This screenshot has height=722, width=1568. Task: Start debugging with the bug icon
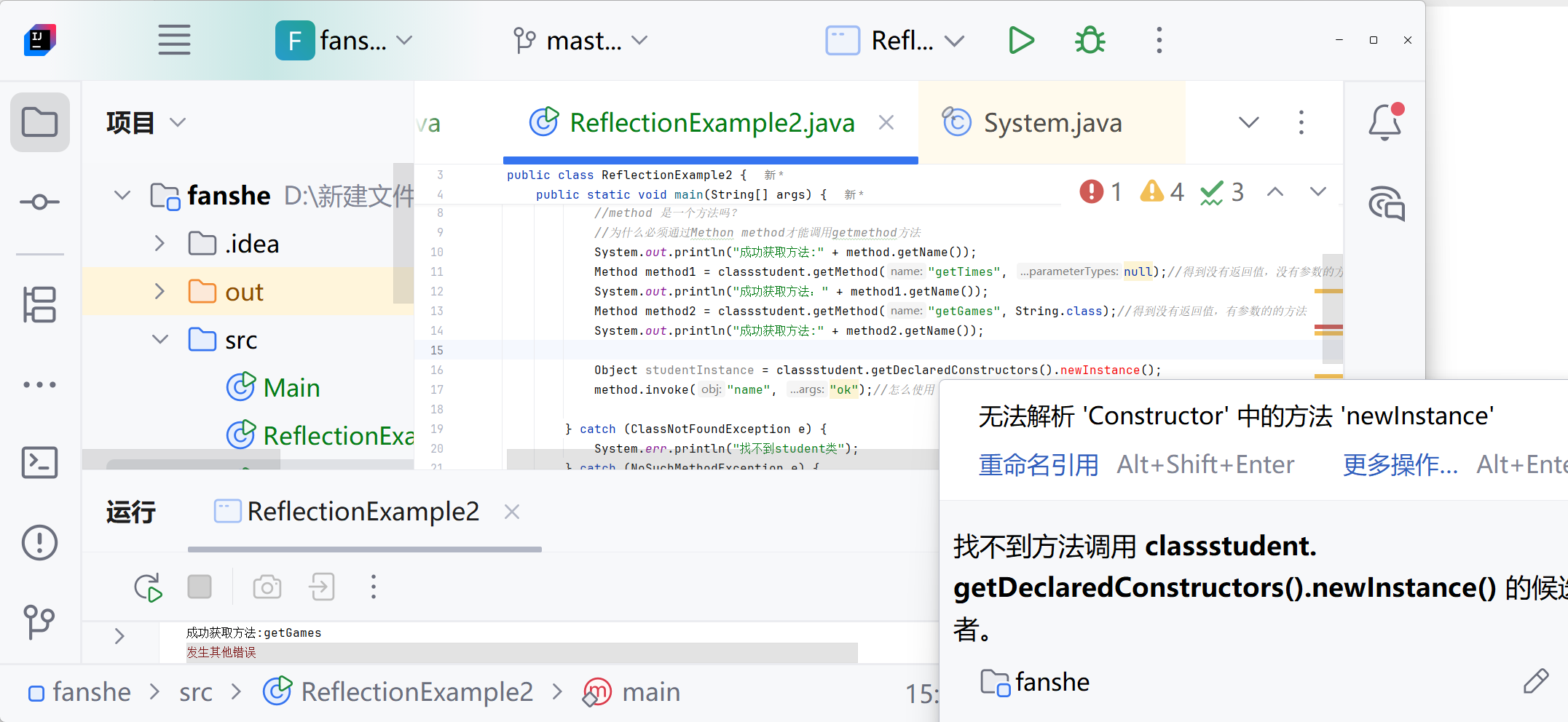point(1090,40)
